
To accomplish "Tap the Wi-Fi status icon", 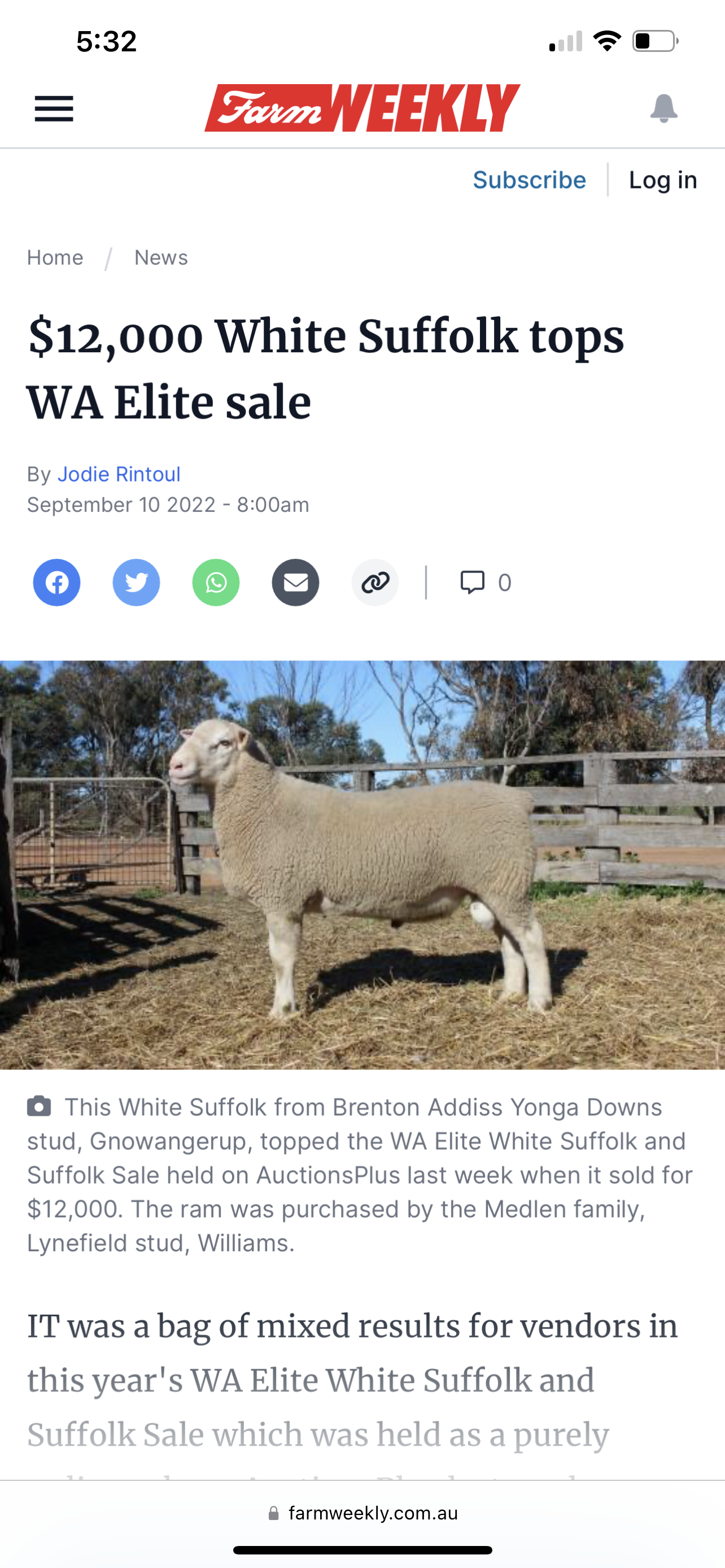I will click(607, 41).
